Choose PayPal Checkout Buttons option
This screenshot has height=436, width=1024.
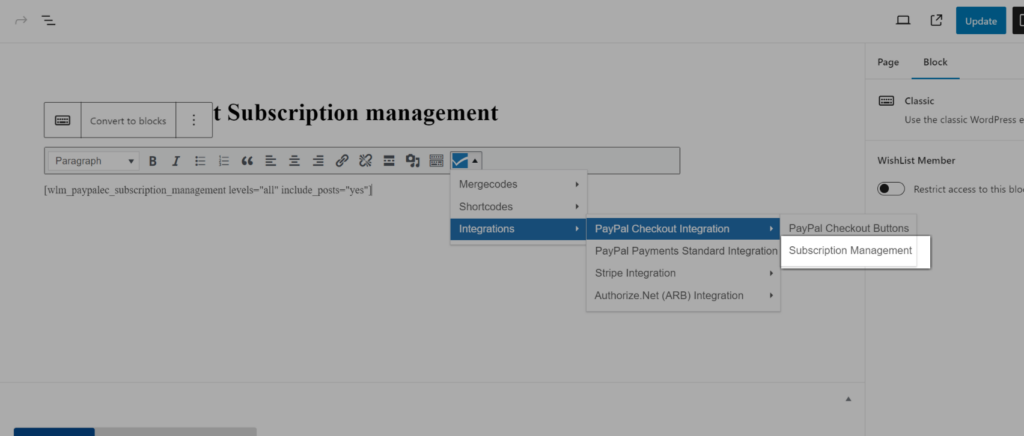(848, 228)
